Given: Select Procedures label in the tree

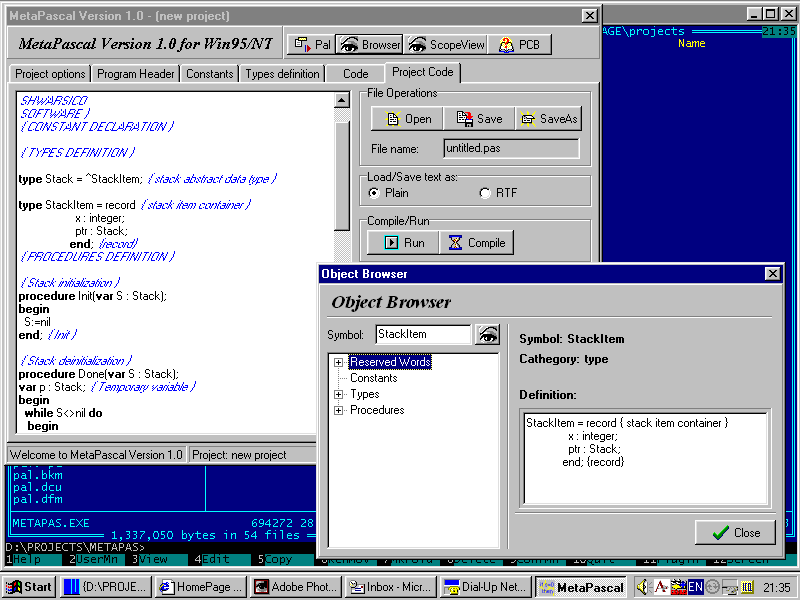Looking at the screenshot, I should coord(377,410).
